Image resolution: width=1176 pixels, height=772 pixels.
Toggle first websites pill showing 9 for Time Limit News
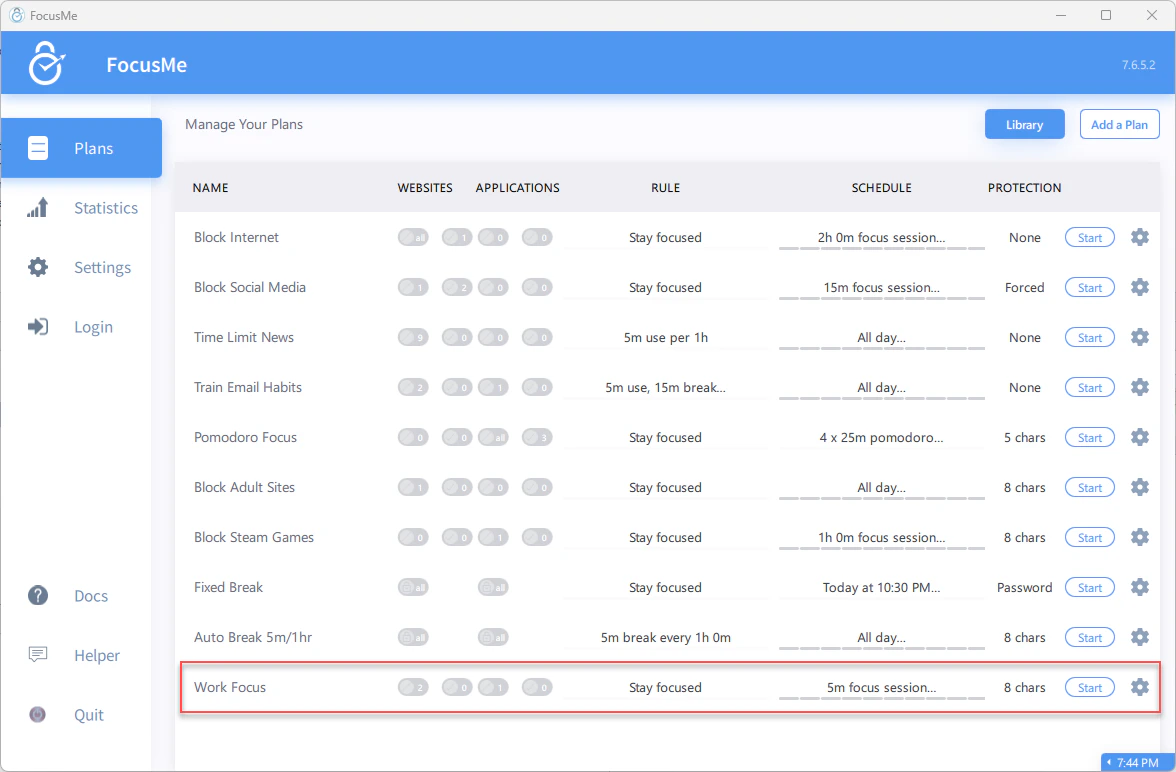coord(413,338)
